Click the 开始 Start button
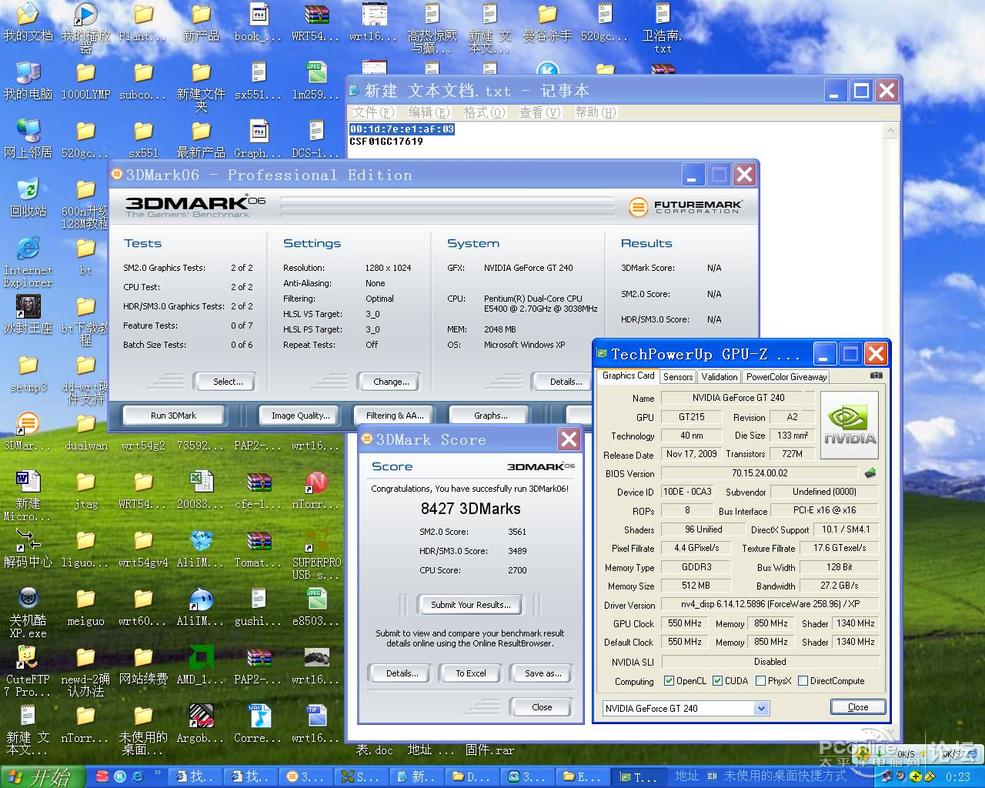Image resolution: width=985 pixels, height=788 pixels. [43, 777]
